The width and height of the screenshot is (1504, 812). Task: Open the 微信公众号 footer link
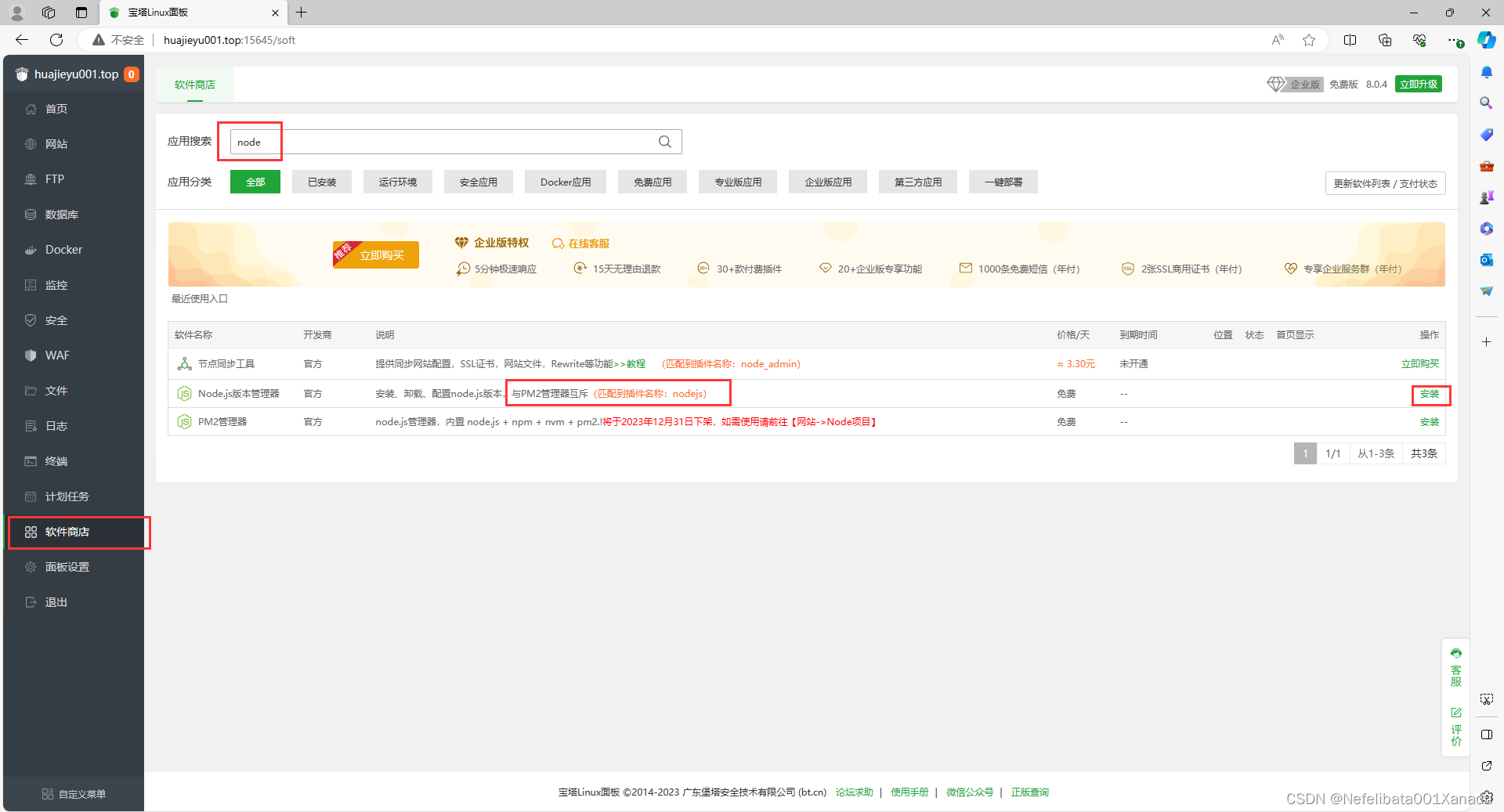click(970, 792)
